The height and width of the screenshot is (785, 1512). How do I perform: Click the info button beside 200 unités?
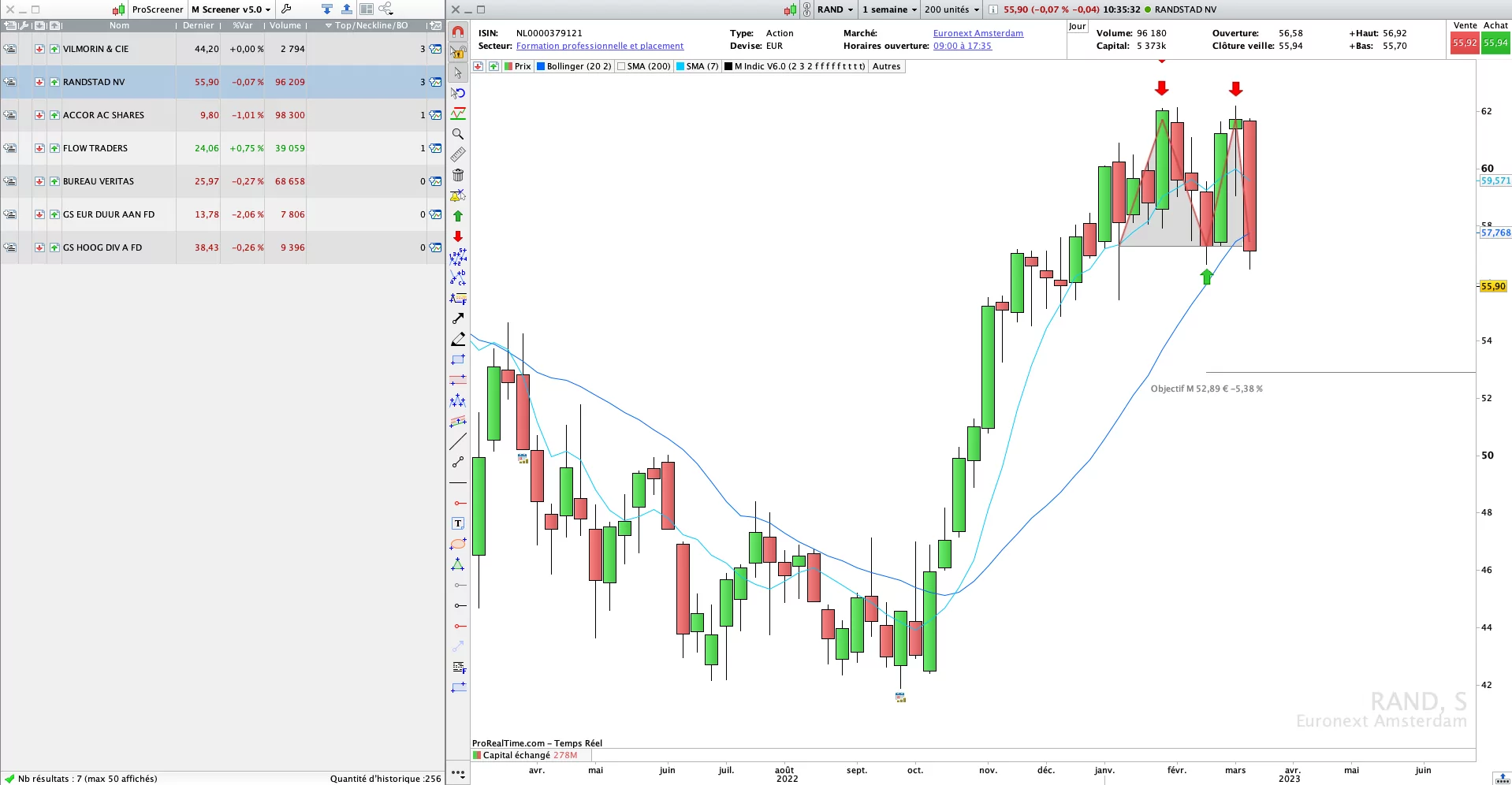coord(993,9)
